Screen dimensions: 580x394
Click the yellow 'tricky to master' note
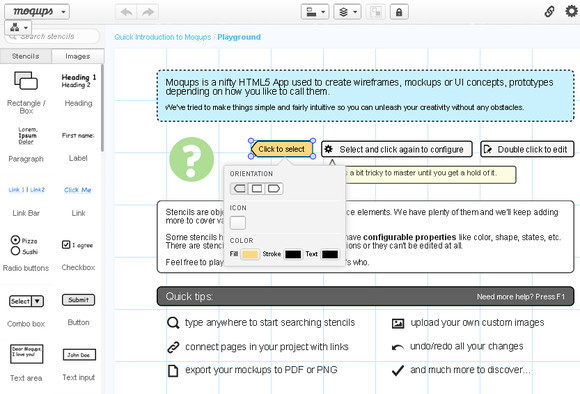[430, 174]
